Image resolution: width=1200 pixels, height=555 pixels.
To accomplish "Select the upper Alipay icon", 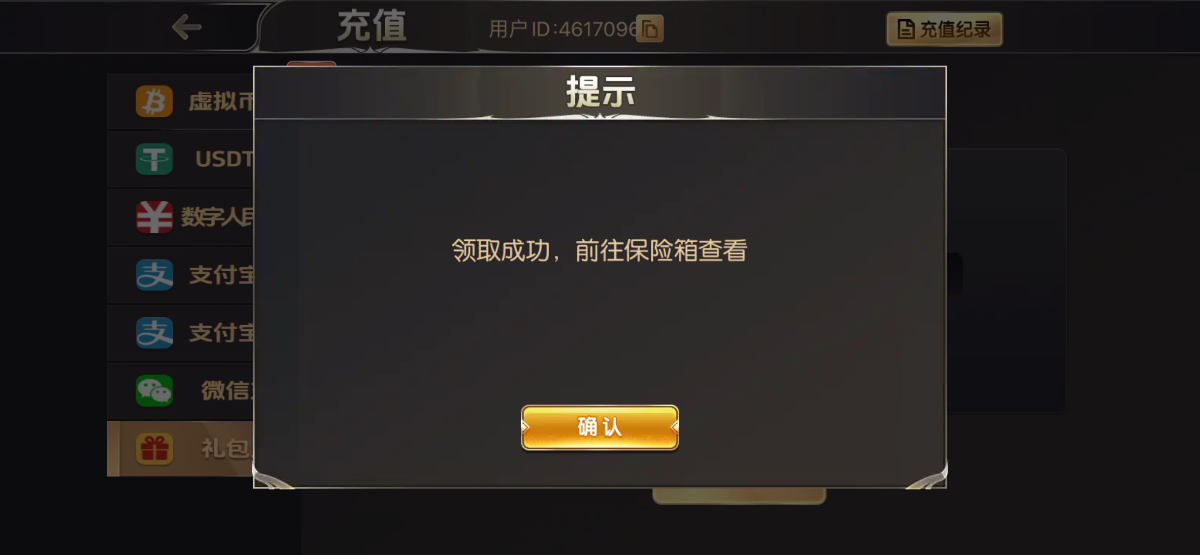I will pos(154,275).
